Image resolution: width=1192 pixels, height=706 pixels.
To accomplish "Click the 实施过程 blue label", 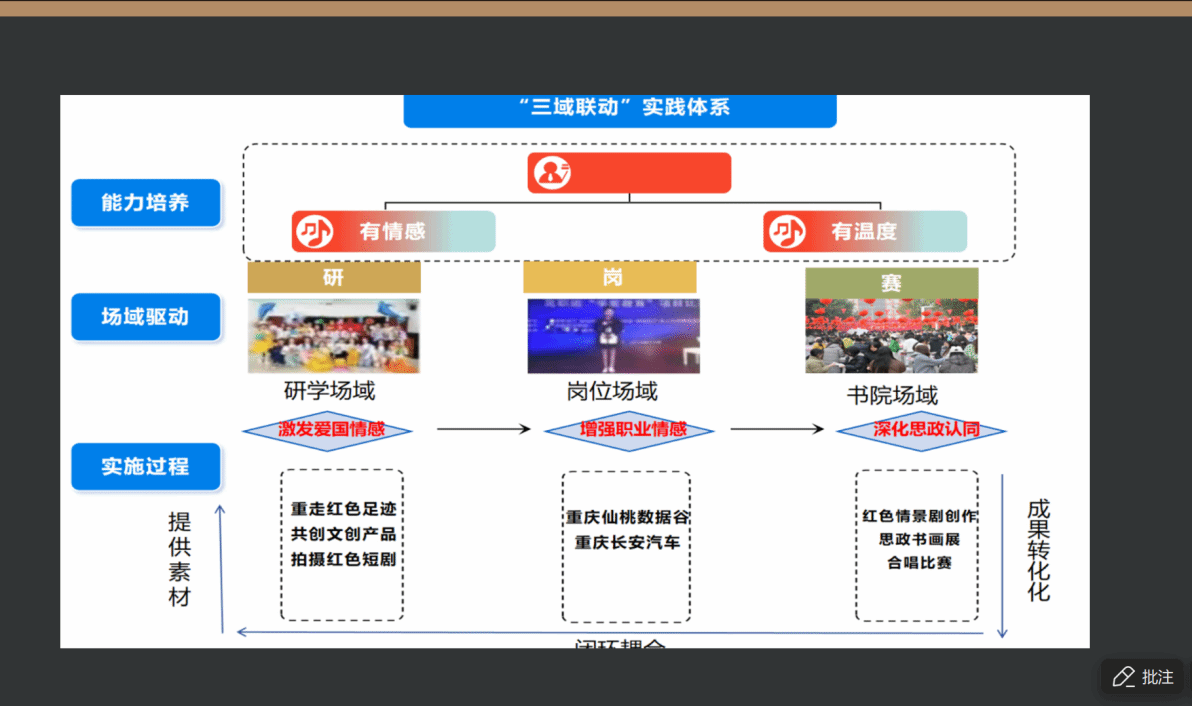I will click(x=146, y=467).
